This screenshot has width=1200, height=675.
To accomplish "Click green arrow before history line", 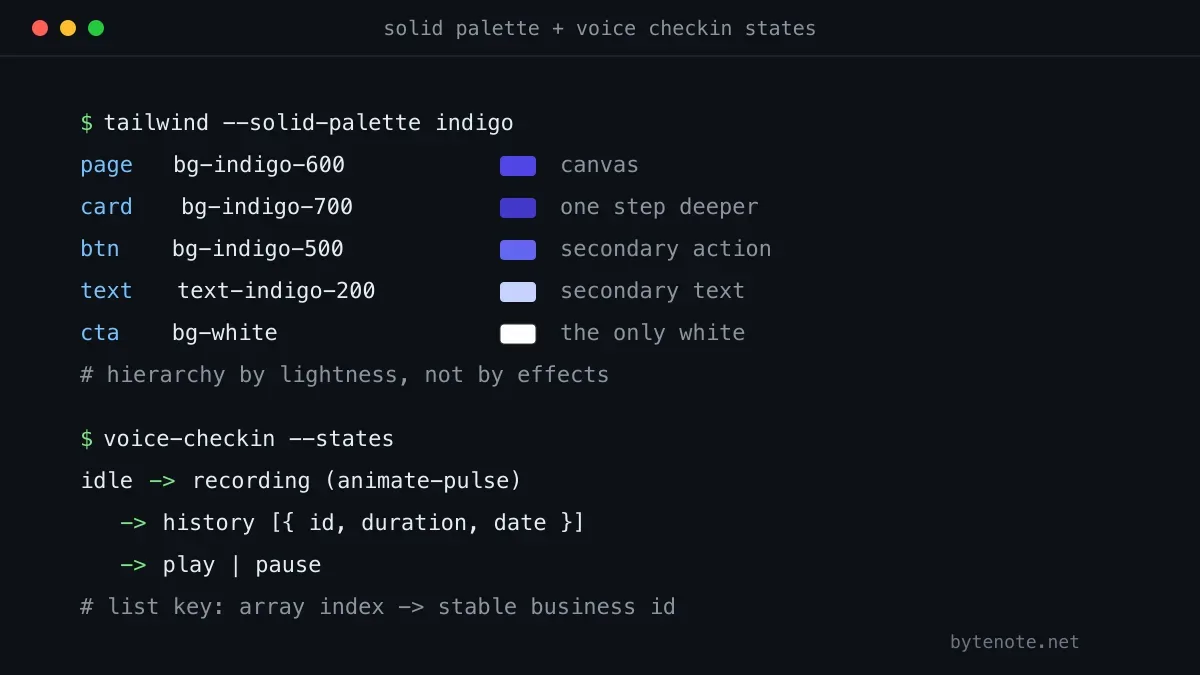I will coord(133,523).
